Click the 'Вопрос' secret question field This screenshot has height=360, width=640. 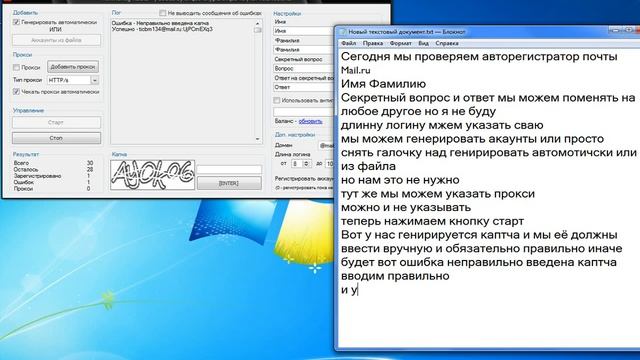click(x=304, y=68)
